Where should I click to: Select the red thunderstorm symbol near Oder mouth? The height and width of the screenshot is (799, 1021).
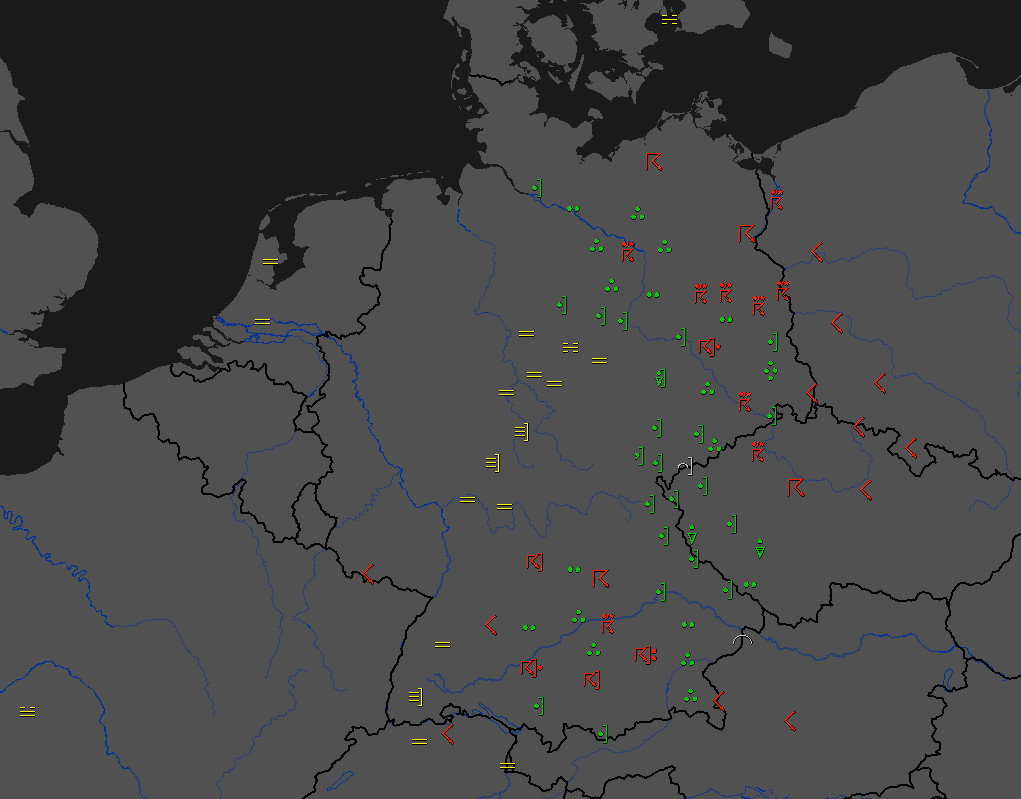point(776,200)
